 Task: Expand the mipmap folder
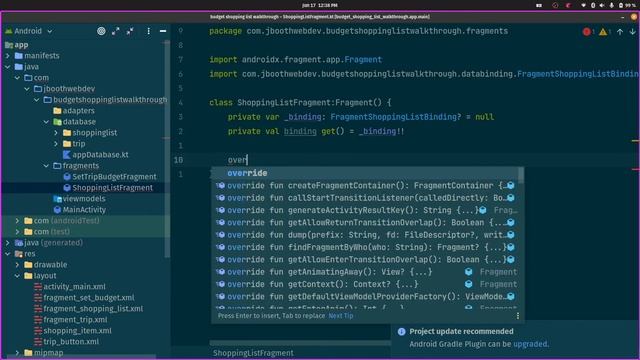pos(17,353)
